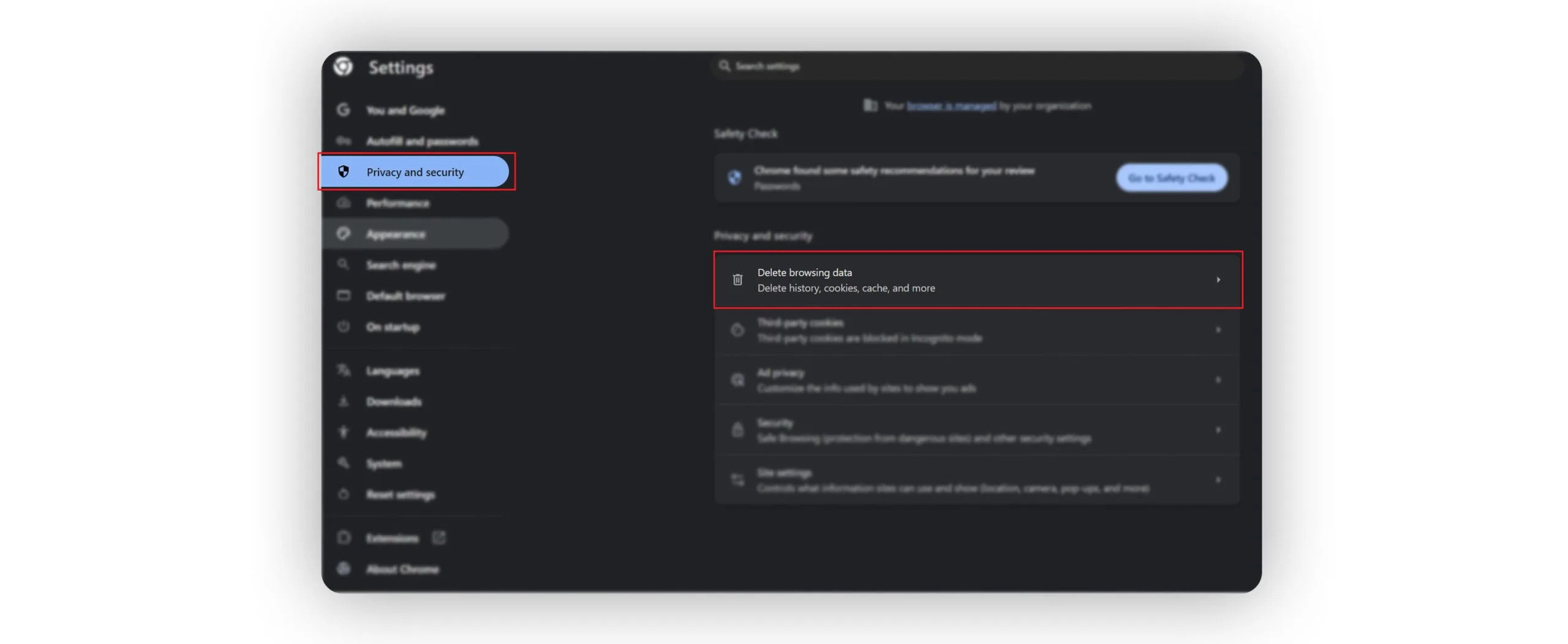Click the shield icon for Privacy and security
Image resolution: width=1568 pixels, height=644 pixels.
click(x=344, y=172)
